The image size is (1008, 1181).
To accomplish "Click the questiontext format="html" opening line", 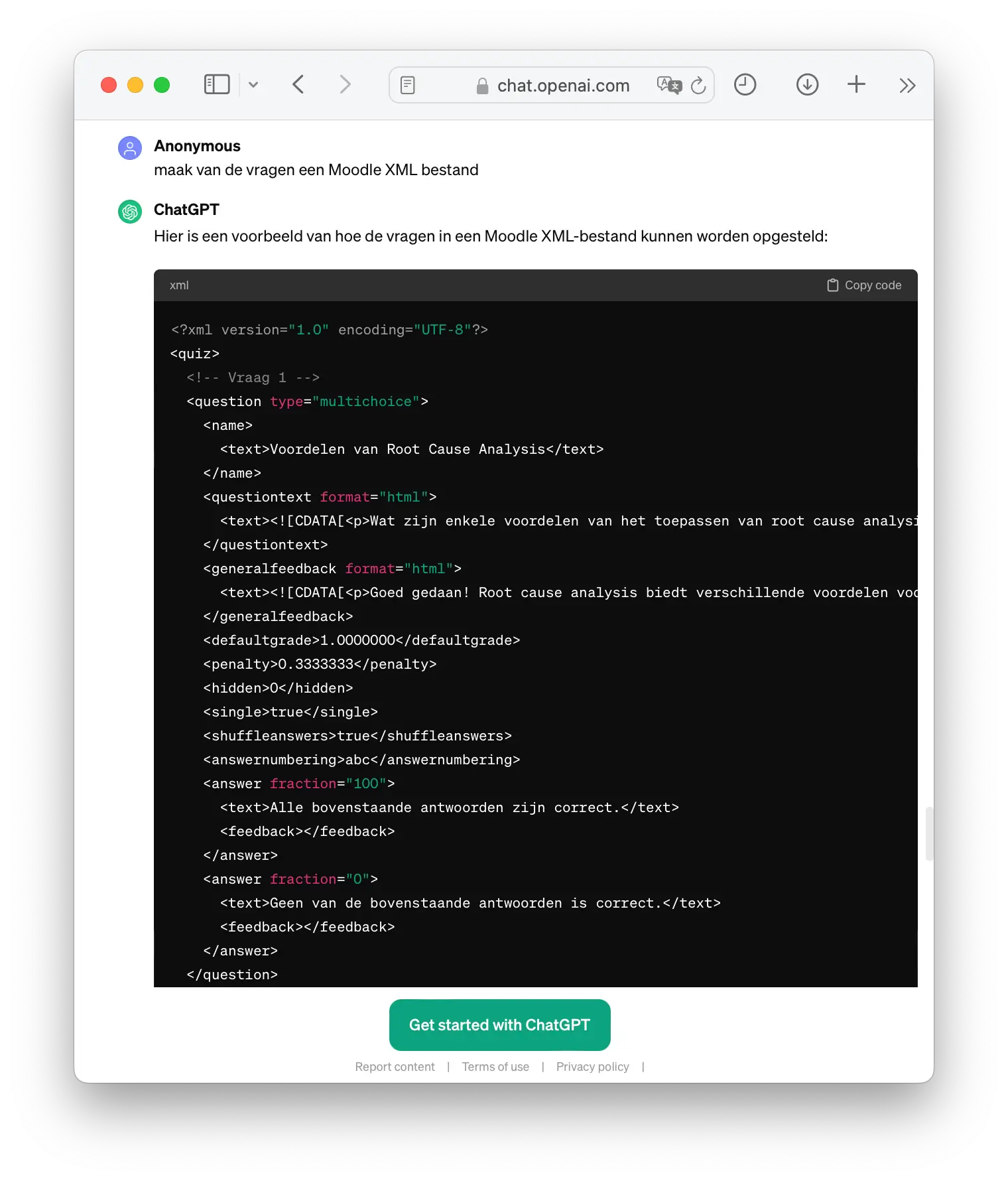I will point(320,497).
